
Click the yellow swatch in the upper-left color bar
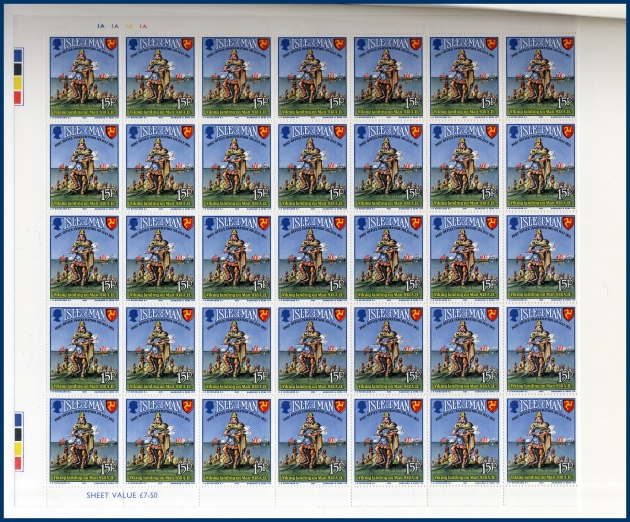16,85
